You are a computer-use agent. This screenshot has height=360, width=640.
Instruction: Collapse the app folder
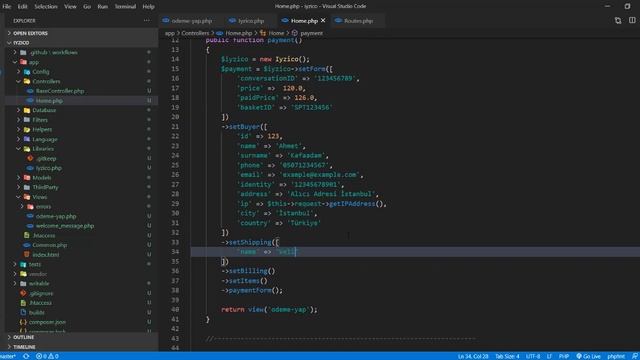pos(15,62)
